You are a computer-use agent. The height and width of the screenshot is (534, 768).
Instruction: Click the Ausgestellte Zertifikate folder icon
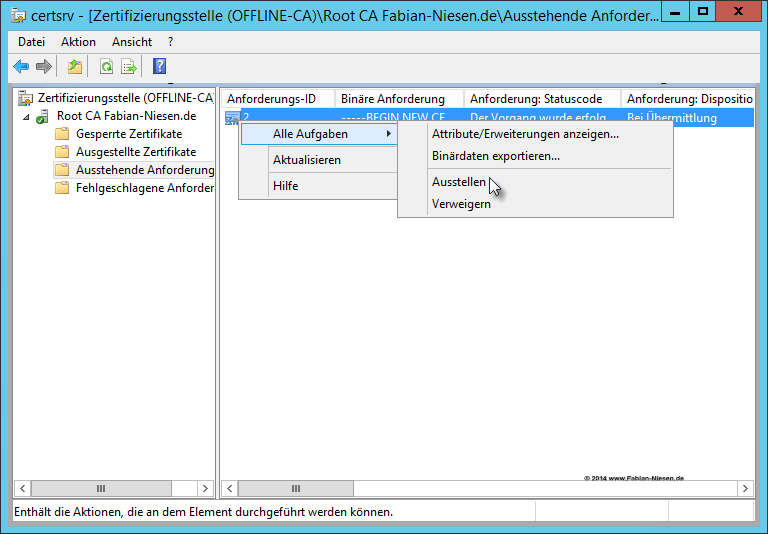(x=62, y=152)
